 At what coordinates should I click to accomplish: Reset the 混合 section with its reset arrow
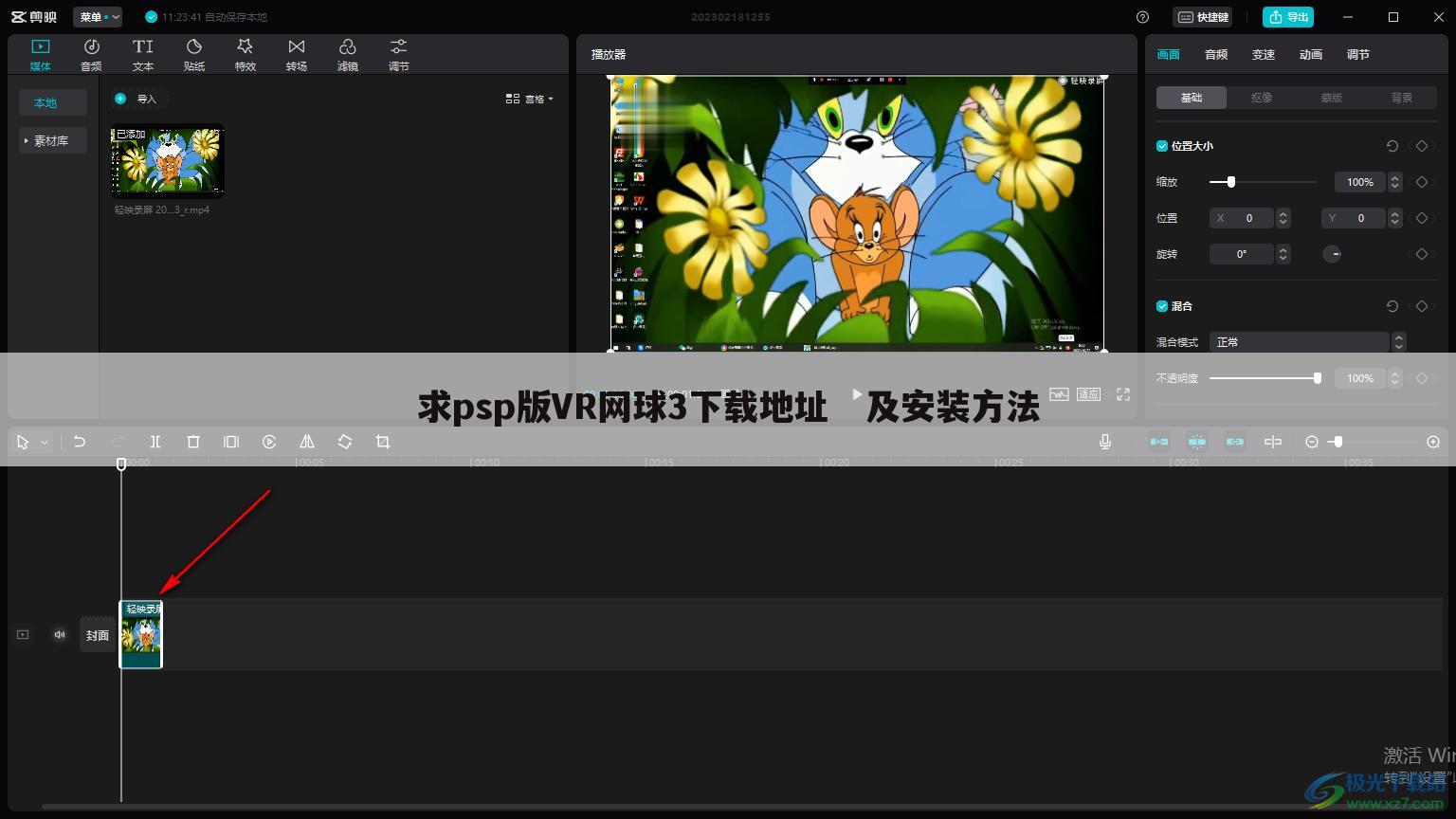1392,306
